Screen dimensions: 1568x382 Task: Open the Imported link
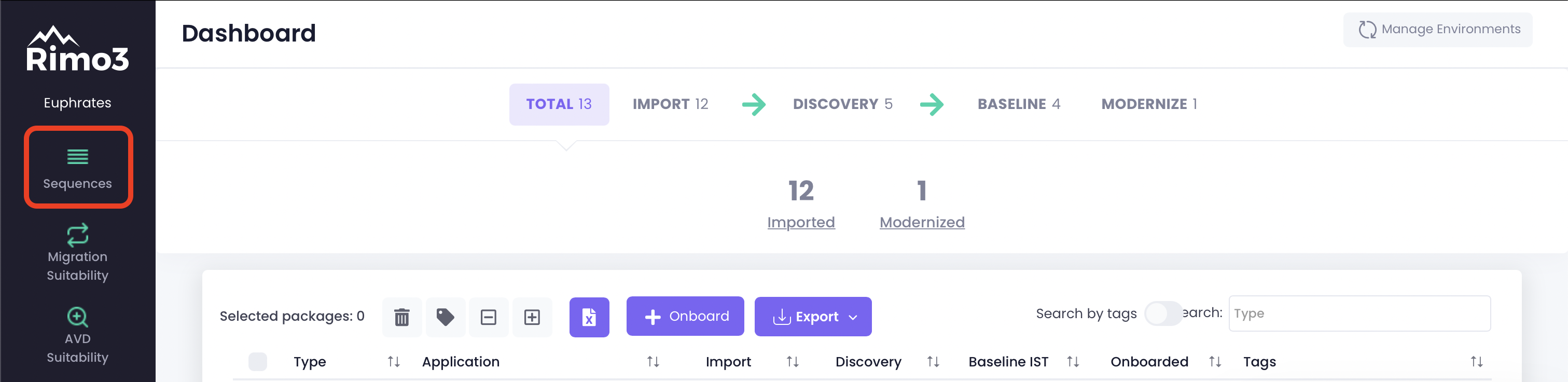[800, 222]
